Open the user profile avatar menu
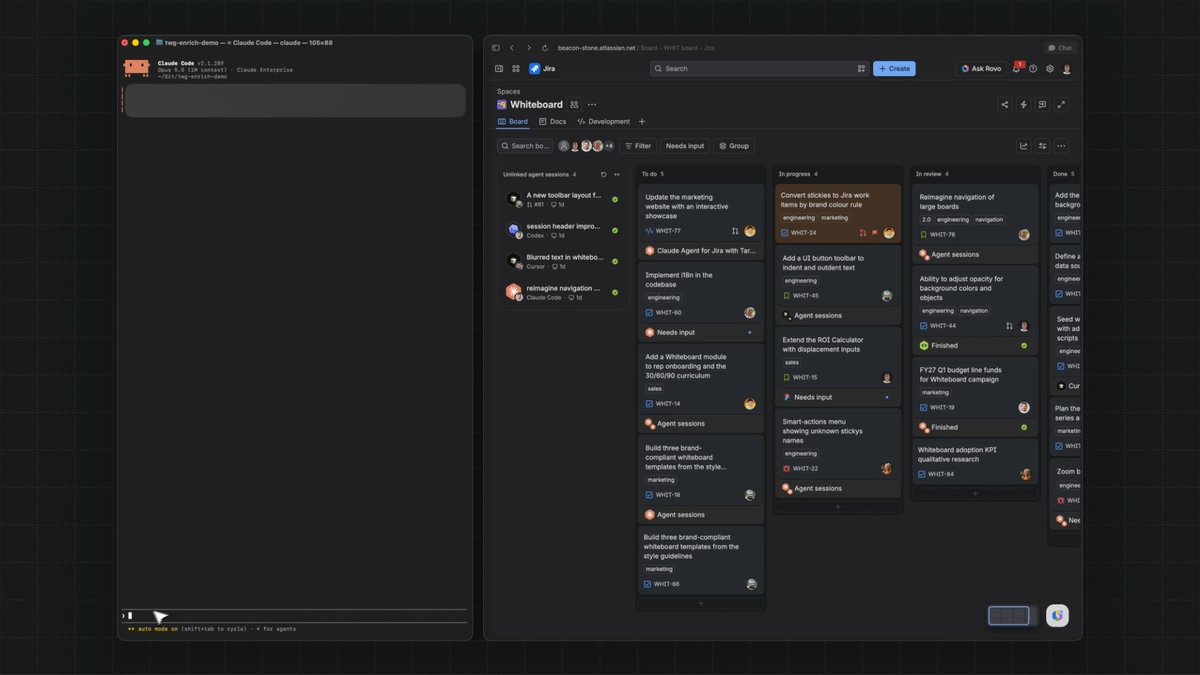Screen dimensions: 1200x675 (1067, 69)
